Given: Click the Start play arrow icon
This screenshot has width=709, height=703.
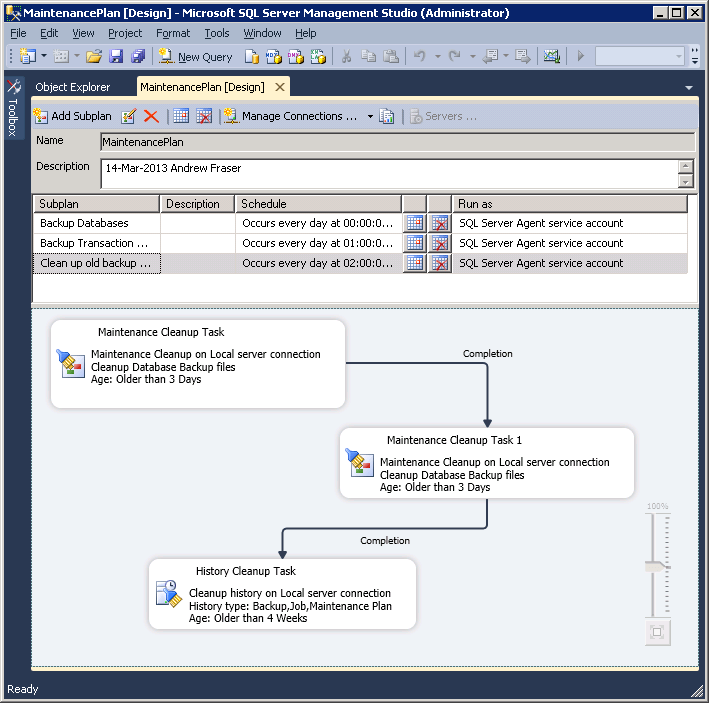Looking at the screenshot, I should [x=581, y=57].
